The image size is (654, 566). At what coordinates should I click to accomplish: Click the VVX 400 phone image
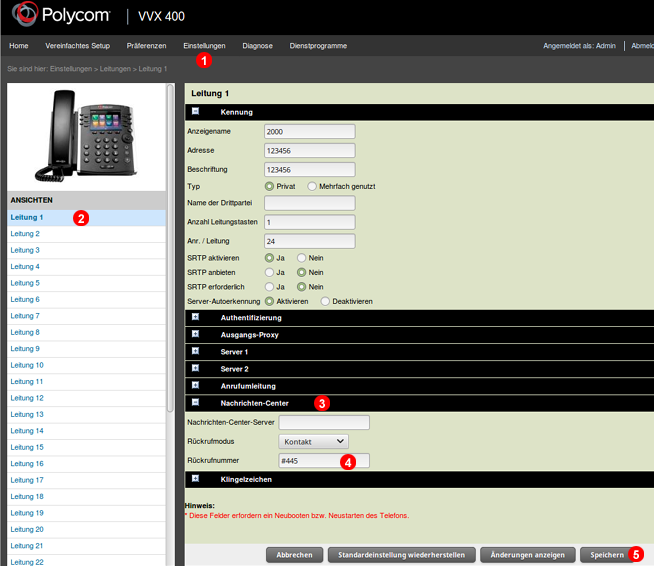click(86, 136)
